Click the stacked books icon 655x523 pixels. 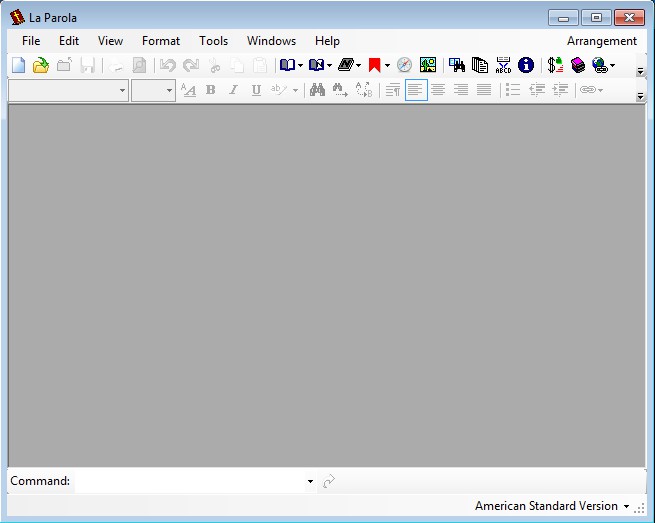coord(578,65)
